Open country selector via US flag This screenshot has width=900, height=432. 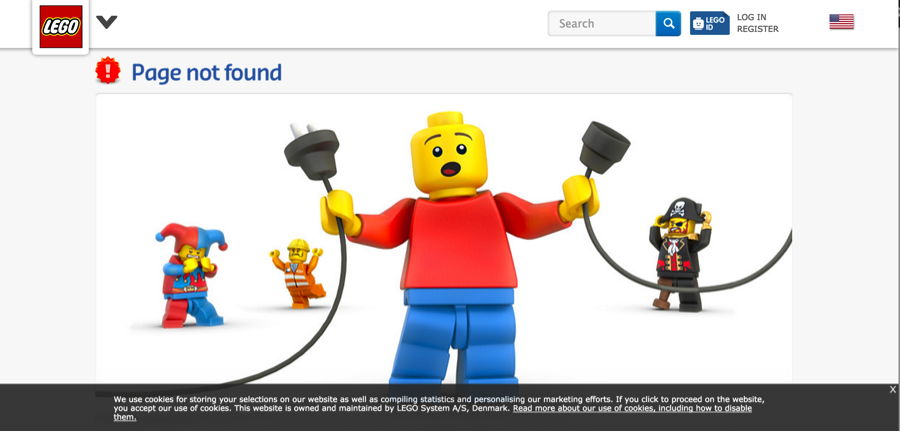(x=841, y=22)
